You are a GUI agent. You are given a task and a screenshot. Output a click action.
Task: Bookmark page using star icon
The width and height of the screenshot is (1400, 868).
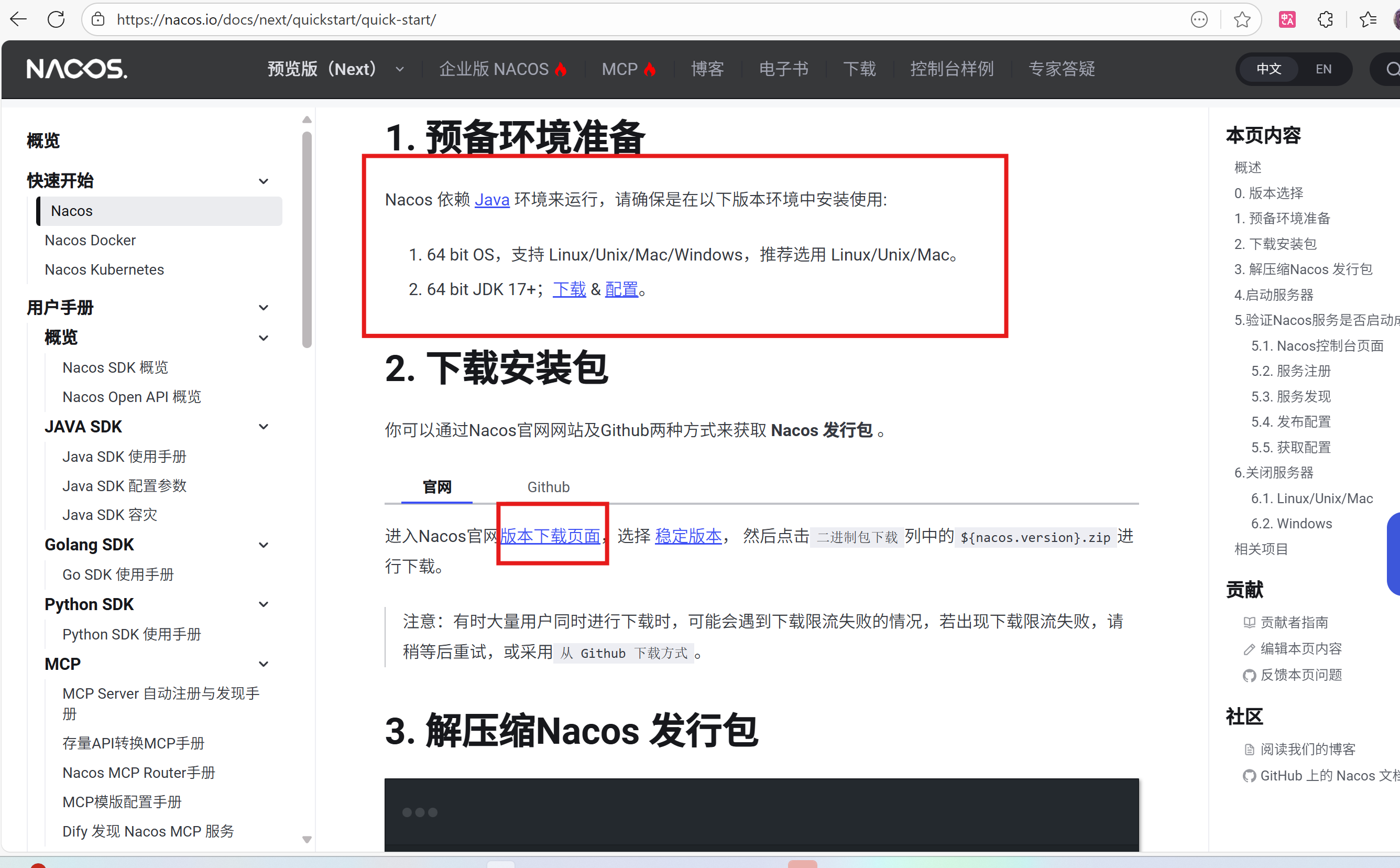(1242, 19)
